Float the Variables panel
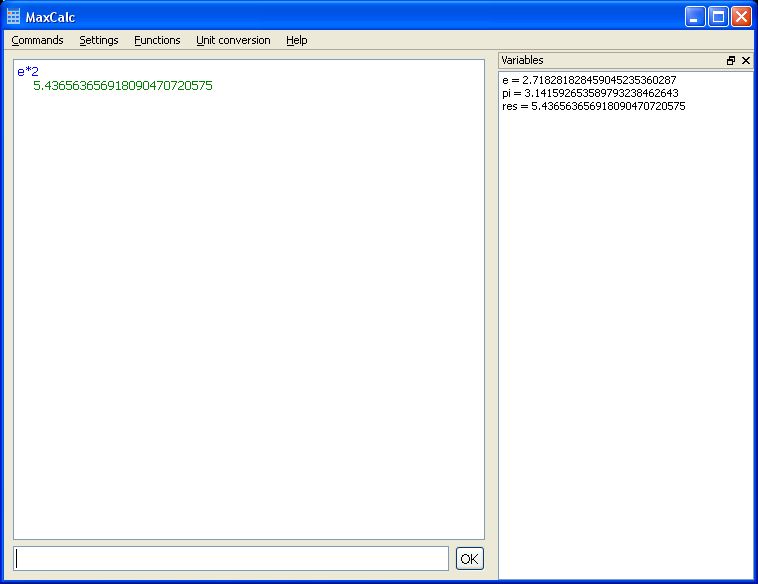This screenshot has width=758, height=584. point(731,61)
